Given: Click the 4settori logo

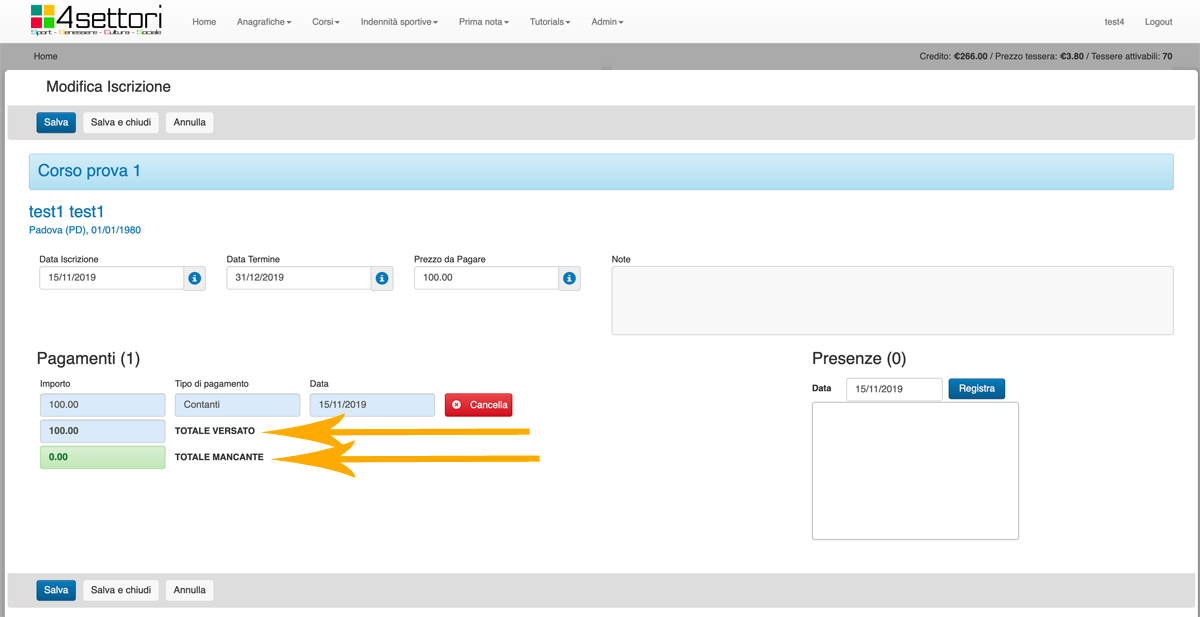Looking at the screenshot, I should [96, 20].
